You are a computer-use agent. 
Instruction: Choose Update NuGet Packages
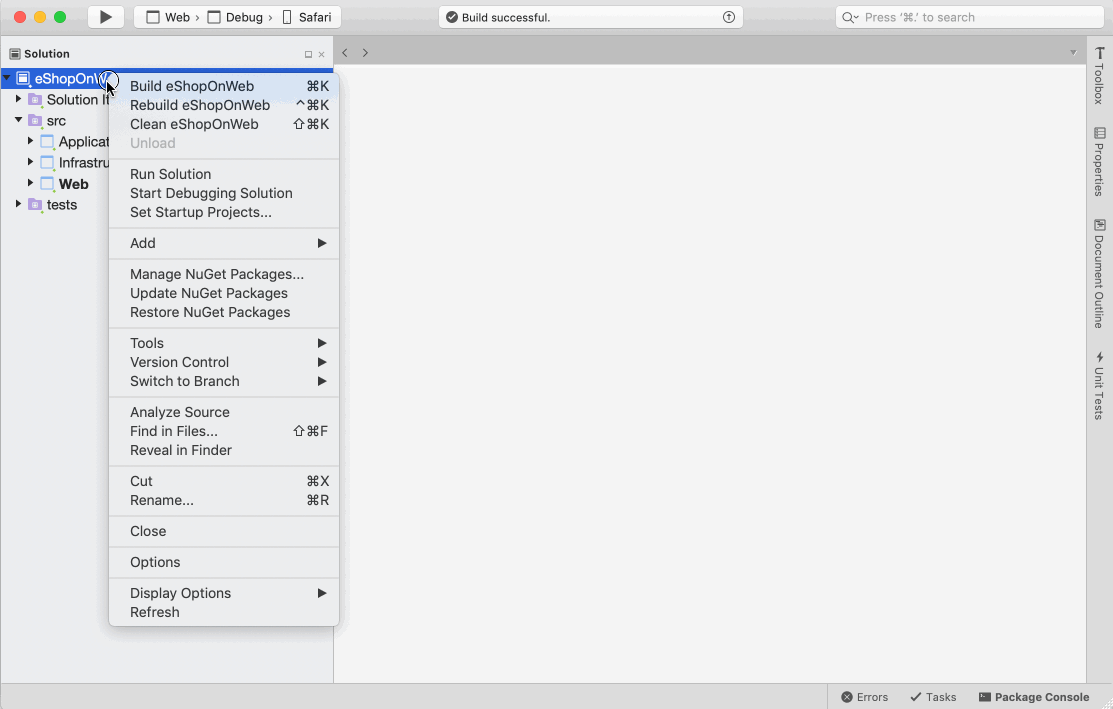click(x=224, y=293)
